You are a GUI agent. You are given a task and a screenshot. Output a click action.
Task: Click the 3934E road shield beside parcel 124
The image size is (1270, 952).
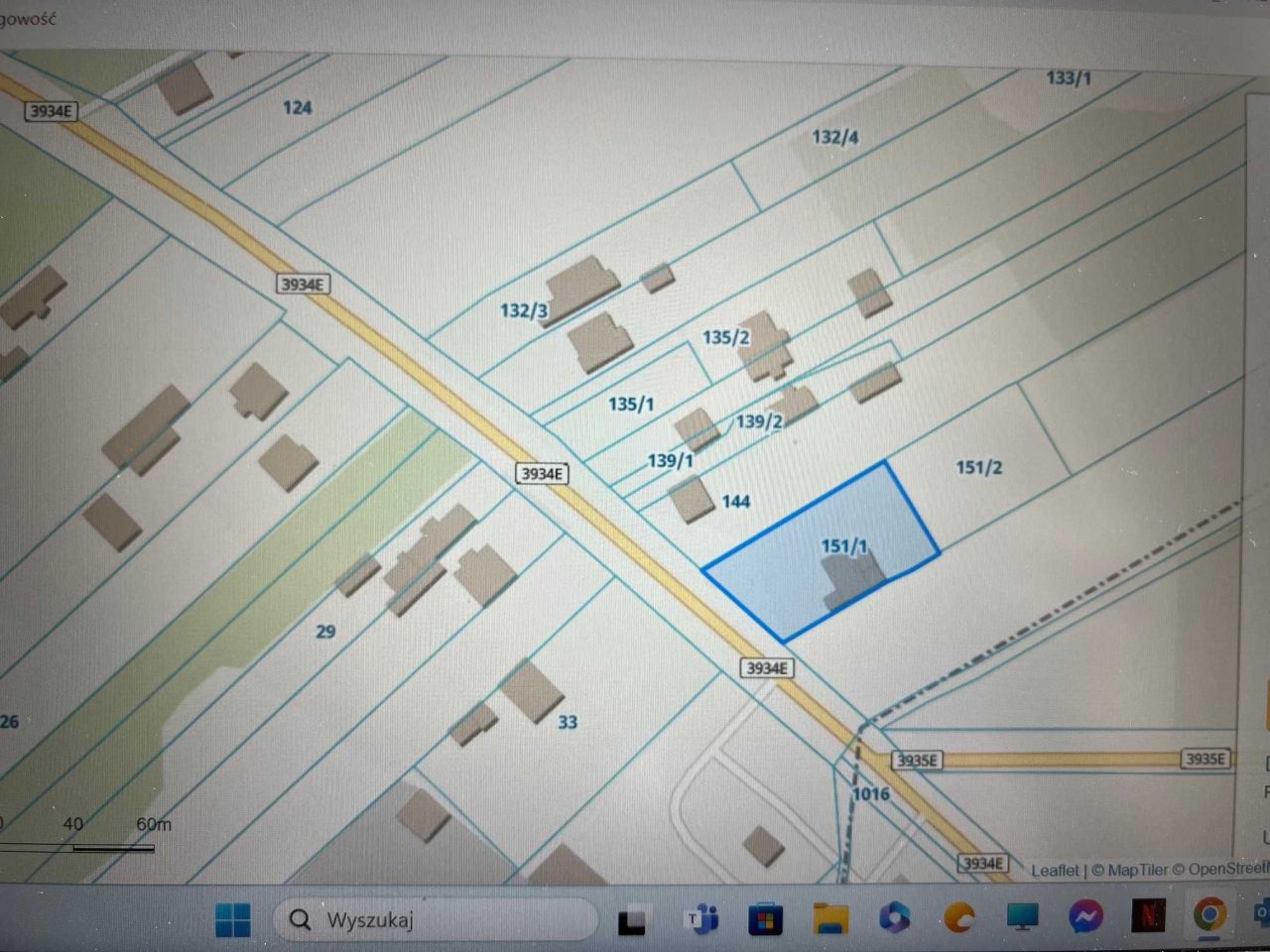pyautogui.click(x=51, y=111)
